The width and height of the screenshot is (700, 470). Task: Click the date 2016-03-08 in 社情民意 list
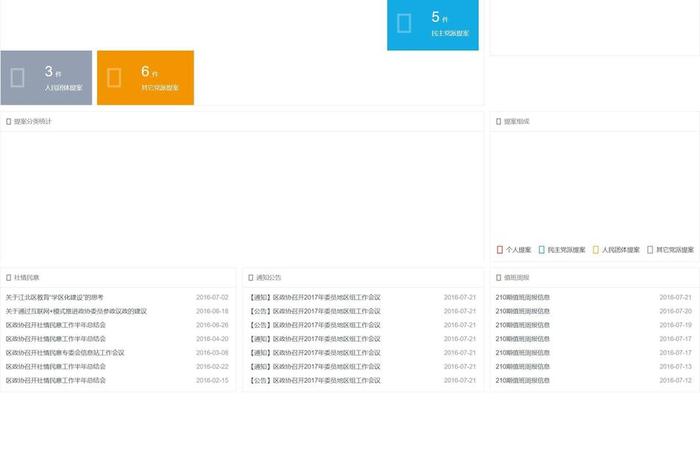pyautogui.click(x=212, y=353)
